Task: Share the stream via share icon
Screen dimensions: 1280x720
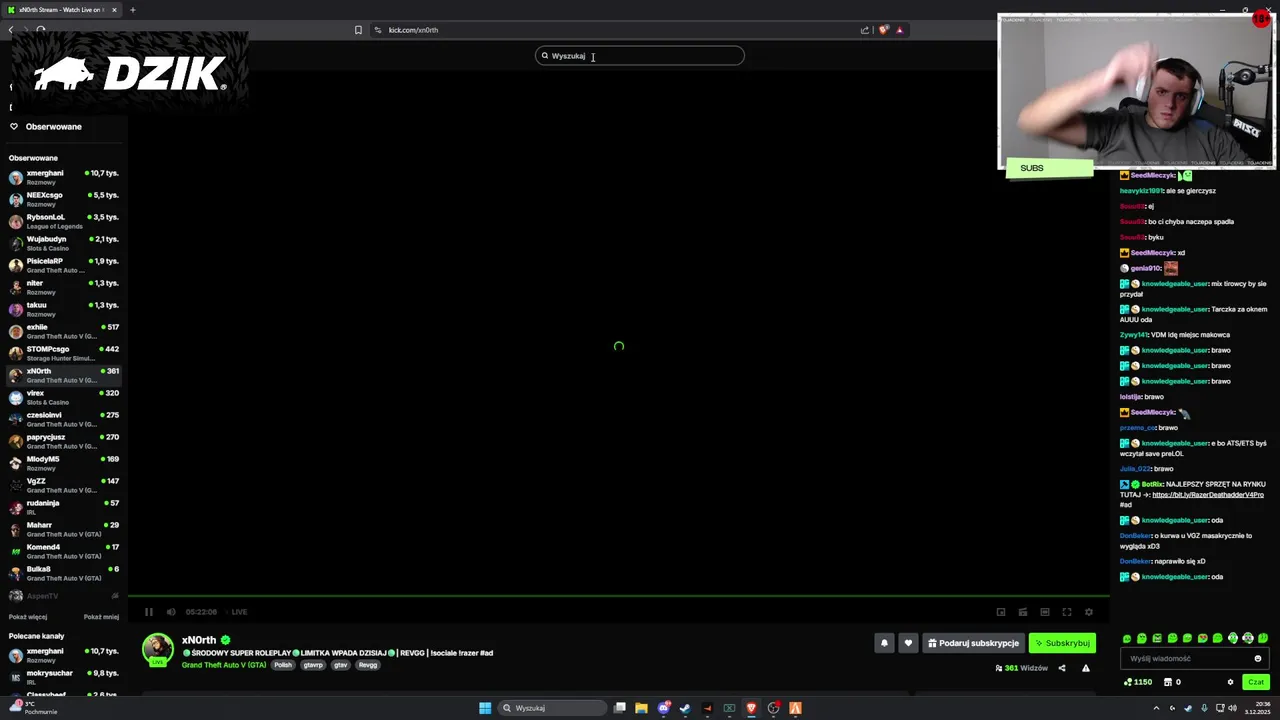Action: point(1062,668)
